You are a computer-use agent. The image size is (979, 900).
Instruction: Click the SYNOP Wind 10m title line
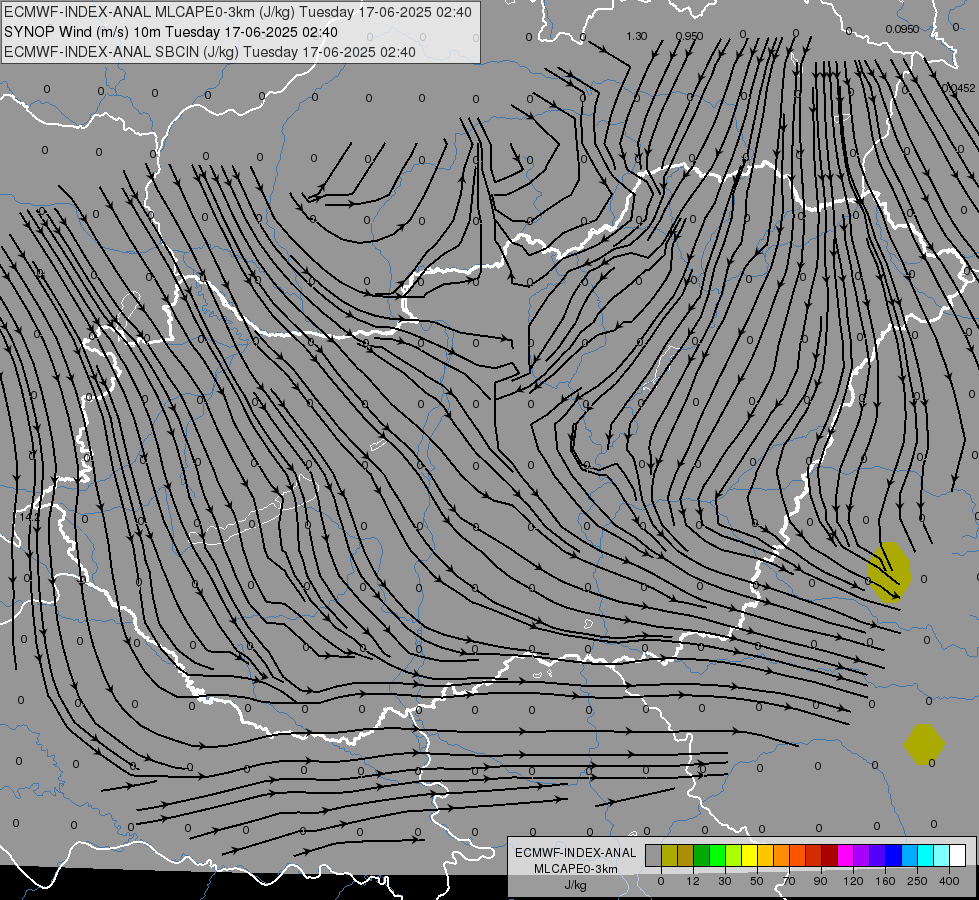click(170, 32)
